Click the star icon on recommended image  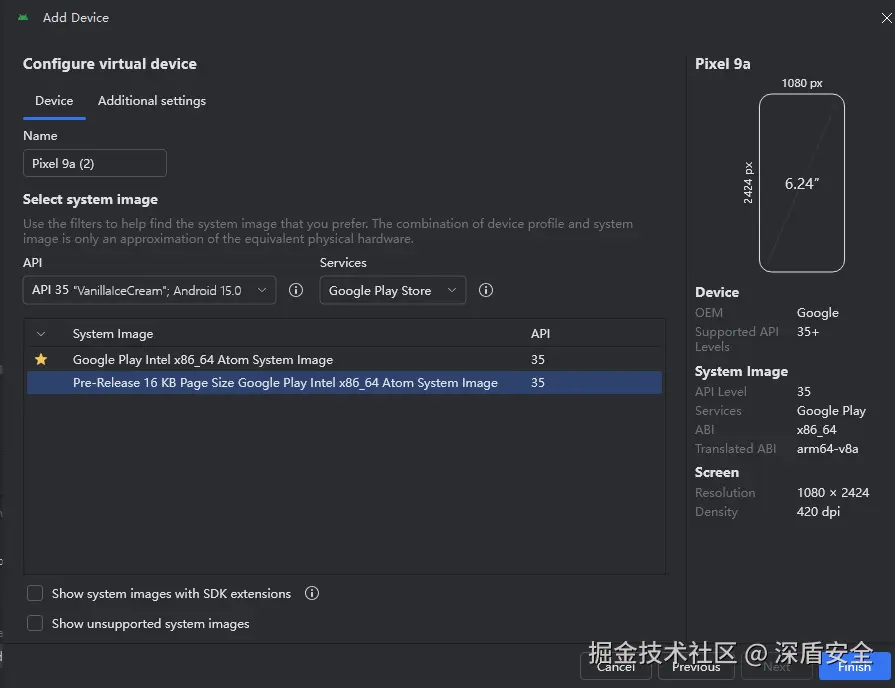41,359
